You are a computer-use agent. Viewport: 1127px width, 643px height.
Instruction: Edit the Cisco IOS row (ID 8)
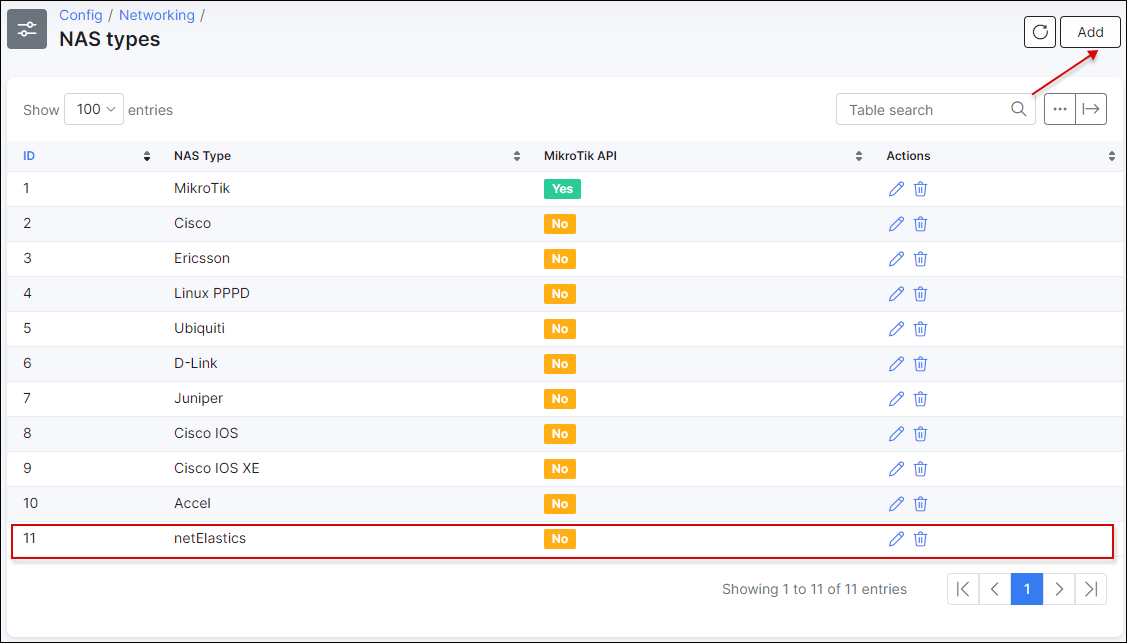(x=896, y=434)
